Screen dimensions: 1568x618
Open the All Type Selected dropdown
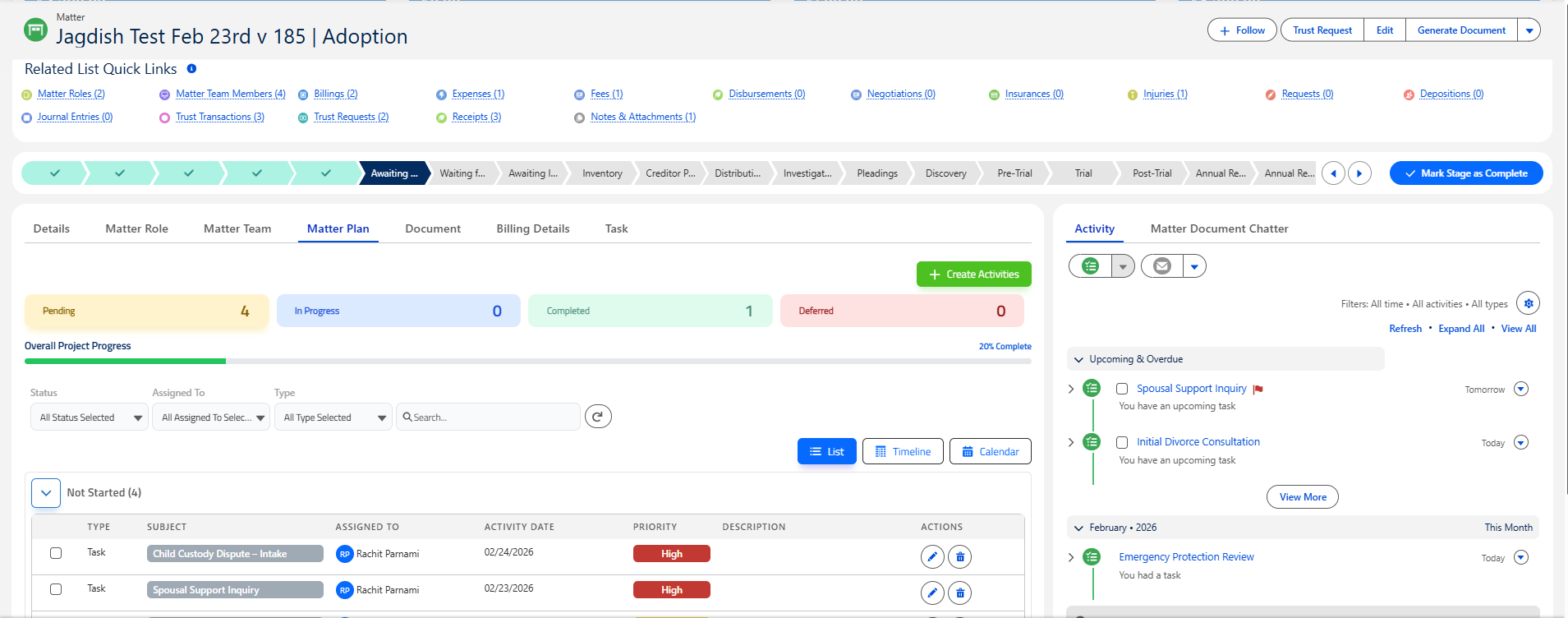click(x=333, y=417)
